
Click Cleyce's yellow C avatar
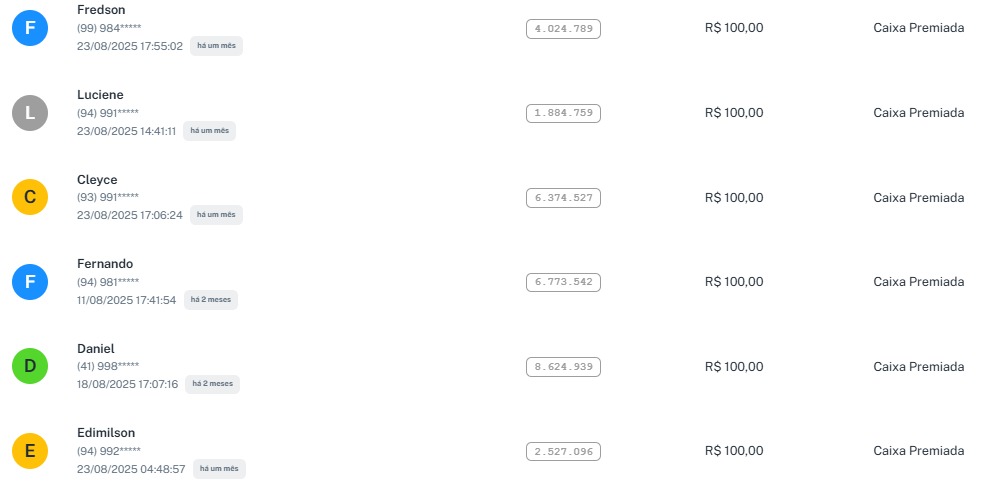click(30, 197)
